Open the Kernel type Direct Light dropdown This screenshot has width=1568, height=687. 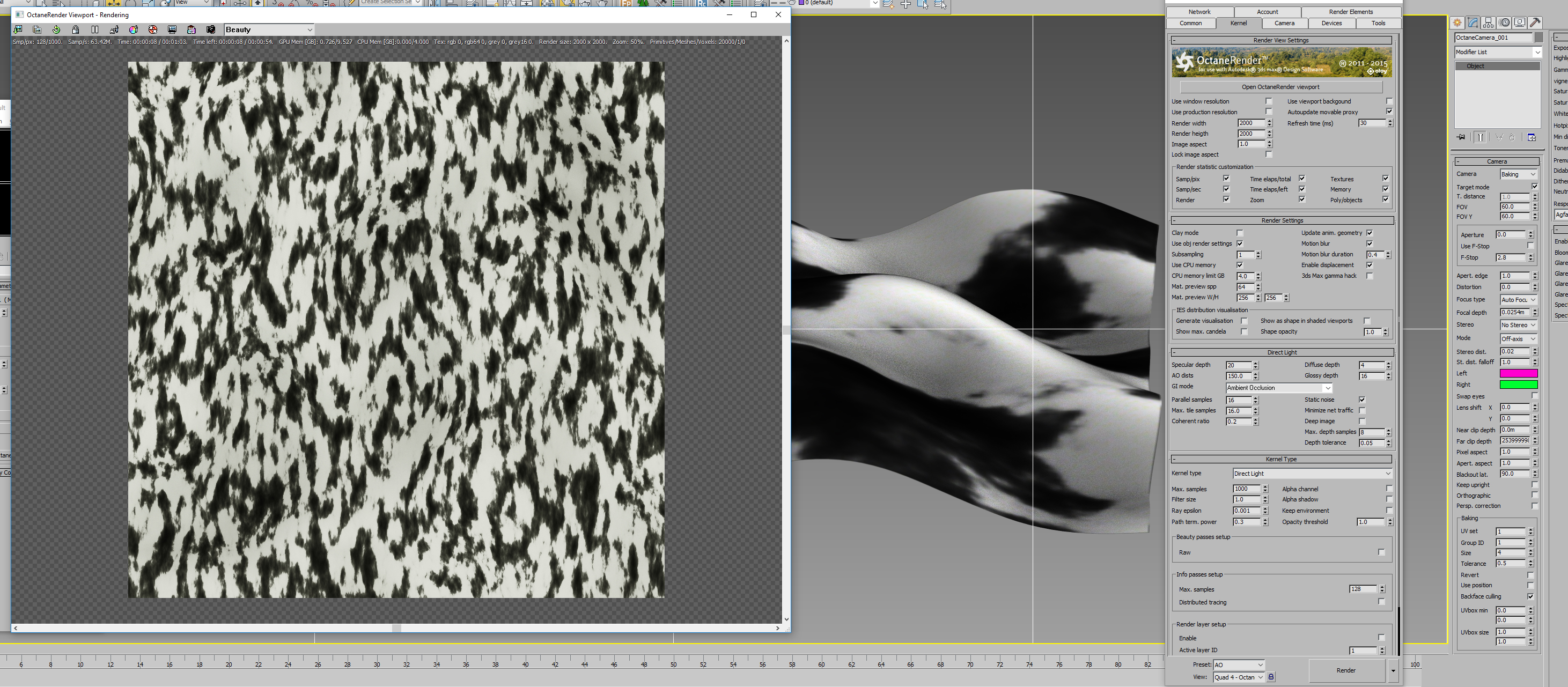coord(1312,474)
